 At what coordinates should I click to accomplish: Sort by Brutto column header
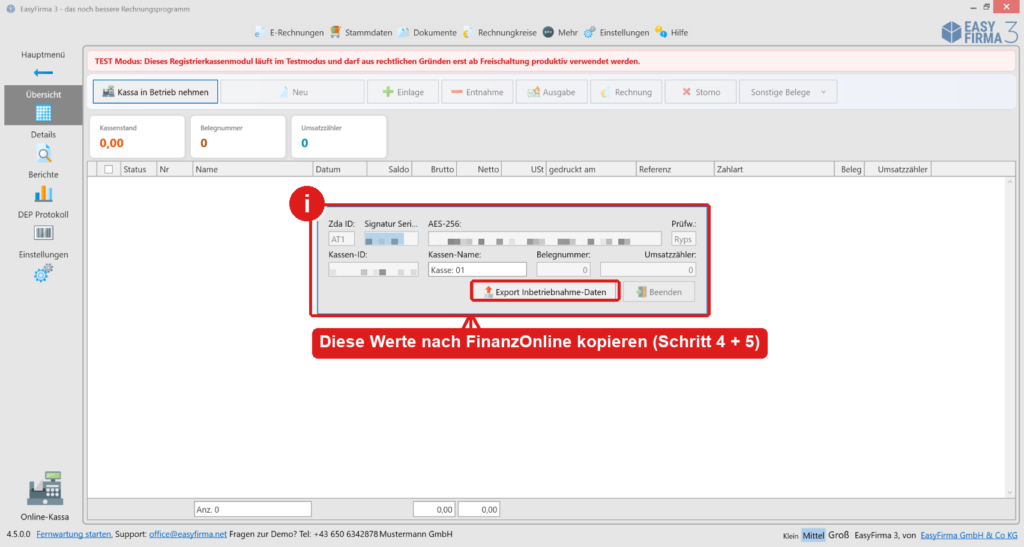pyautogui.click(x=434, y=169)
